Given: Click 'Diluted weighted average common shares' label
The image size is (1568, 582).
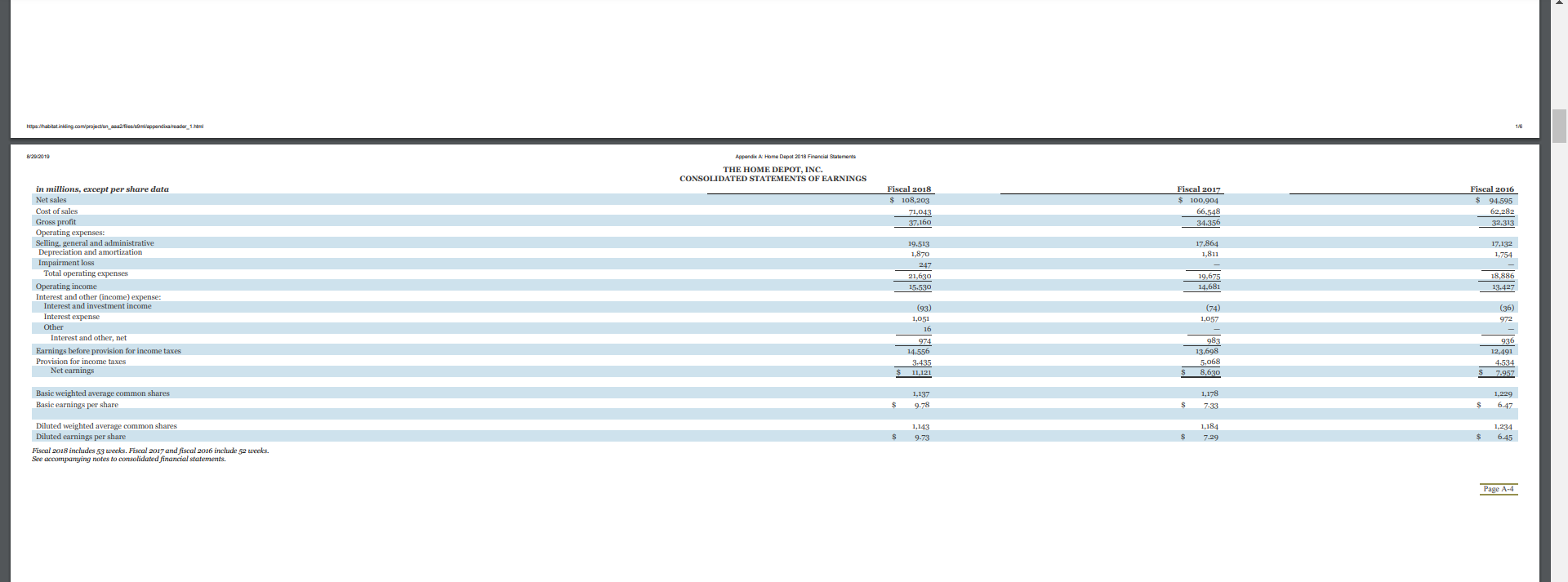Looking at the screenshot, I should point(106,426).
